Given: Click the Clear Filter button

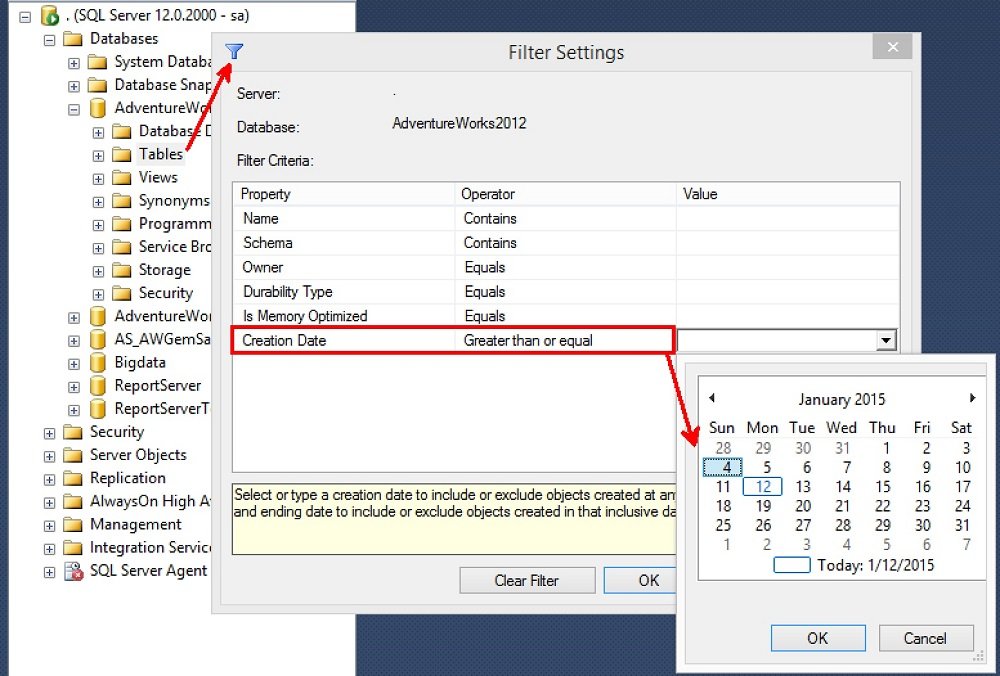Looking at the screenshot, I should click(527, 580).
